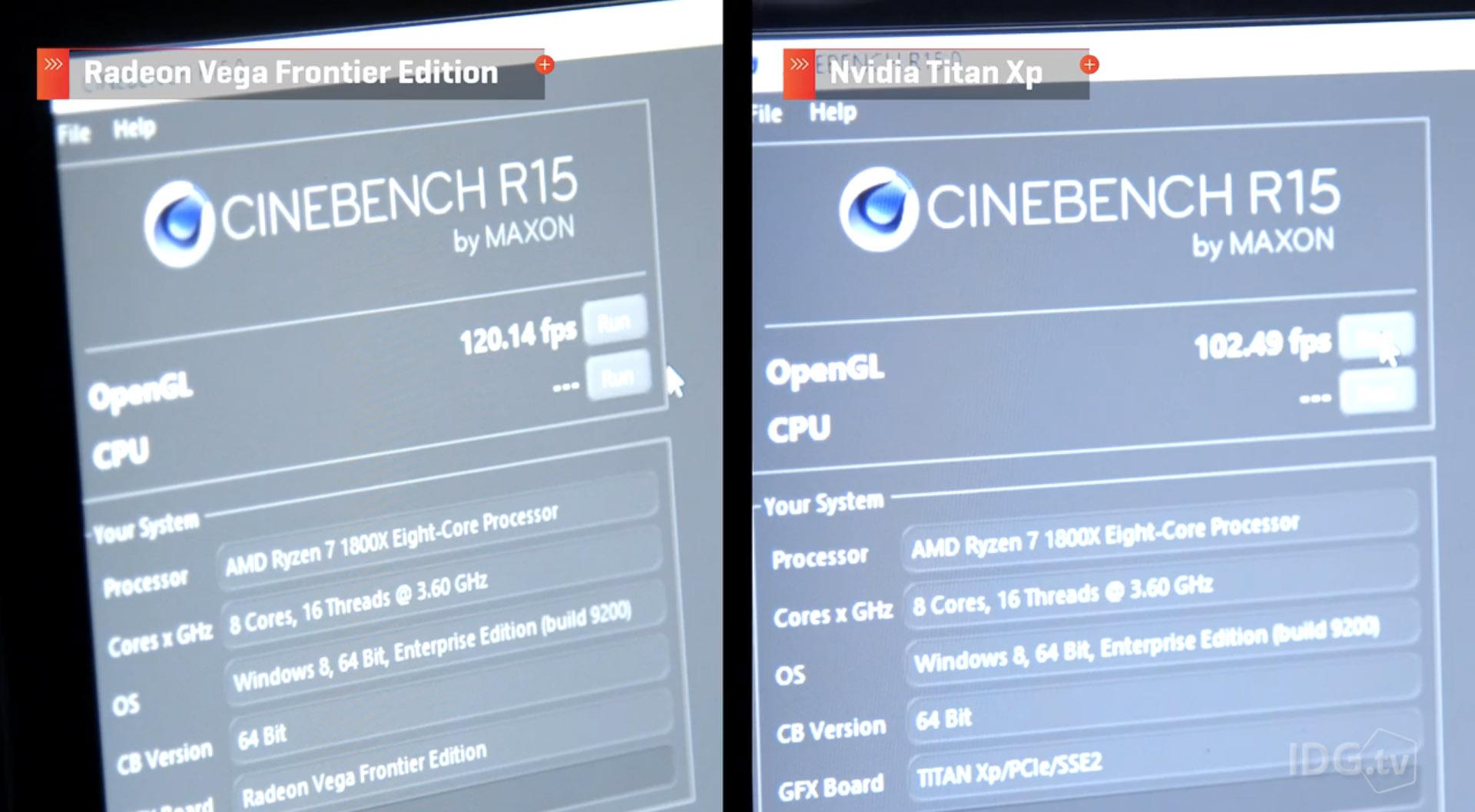The image size is (1475, 812).
Task: Run CPU test in left Radeon window
Action: click(x=618, y=376)
